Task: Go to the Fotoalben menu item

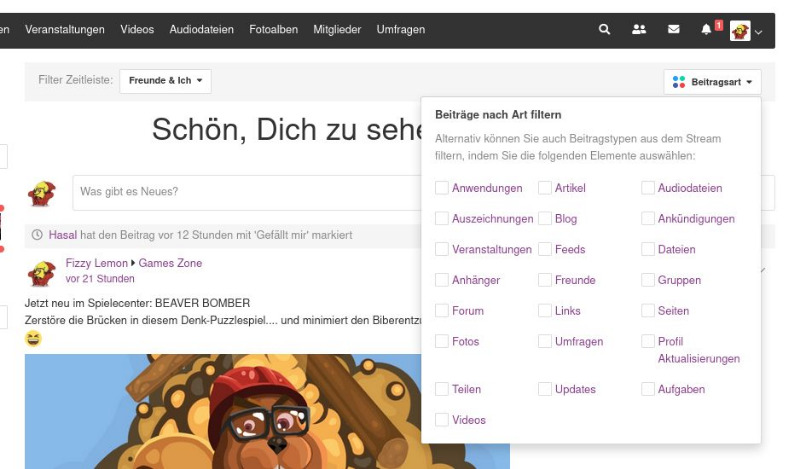Action: pyautogui.click(x=273, y=30)
